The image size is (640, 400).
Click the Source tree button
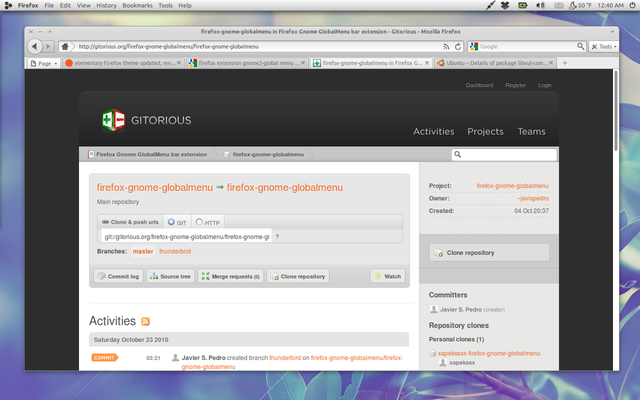(x=171, y=276)
